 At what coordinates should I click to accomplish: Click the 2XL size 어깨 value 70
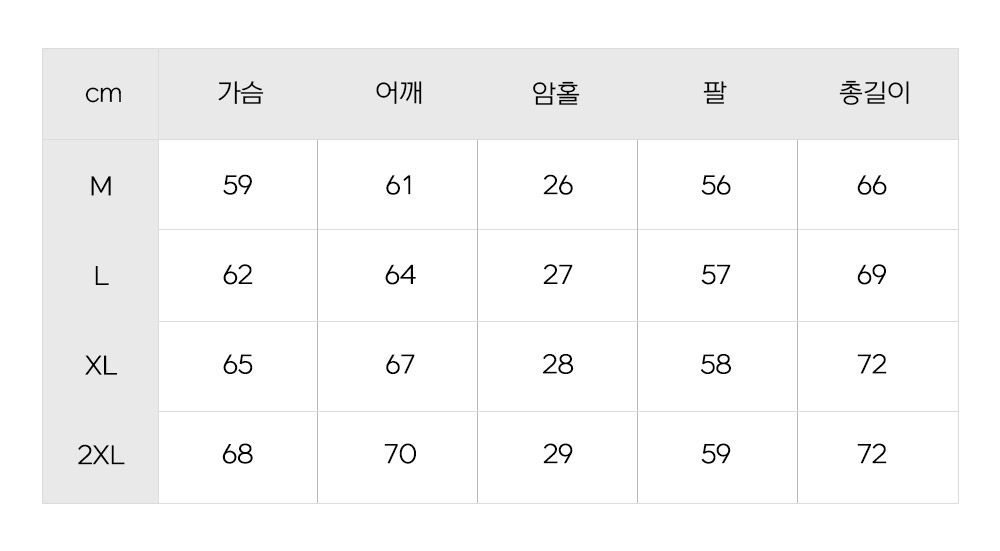(x=399, y=455)
